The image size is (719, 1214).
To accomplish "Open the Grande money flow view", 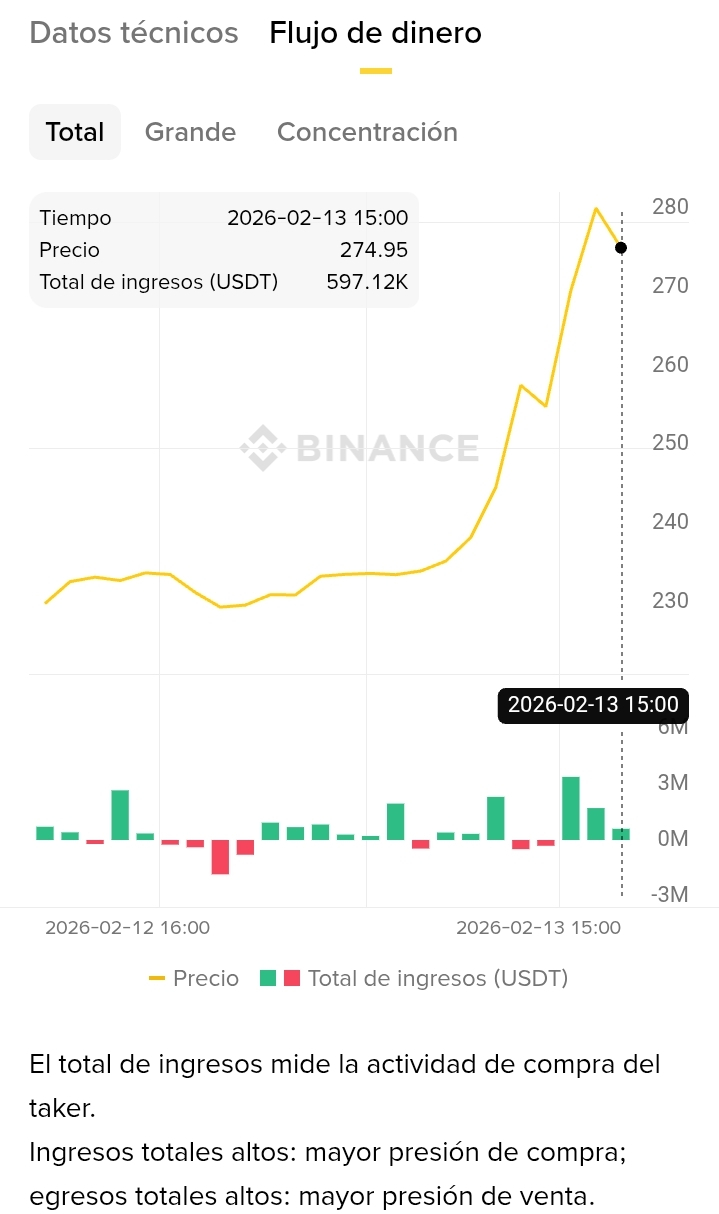I will tap(190, 132).
